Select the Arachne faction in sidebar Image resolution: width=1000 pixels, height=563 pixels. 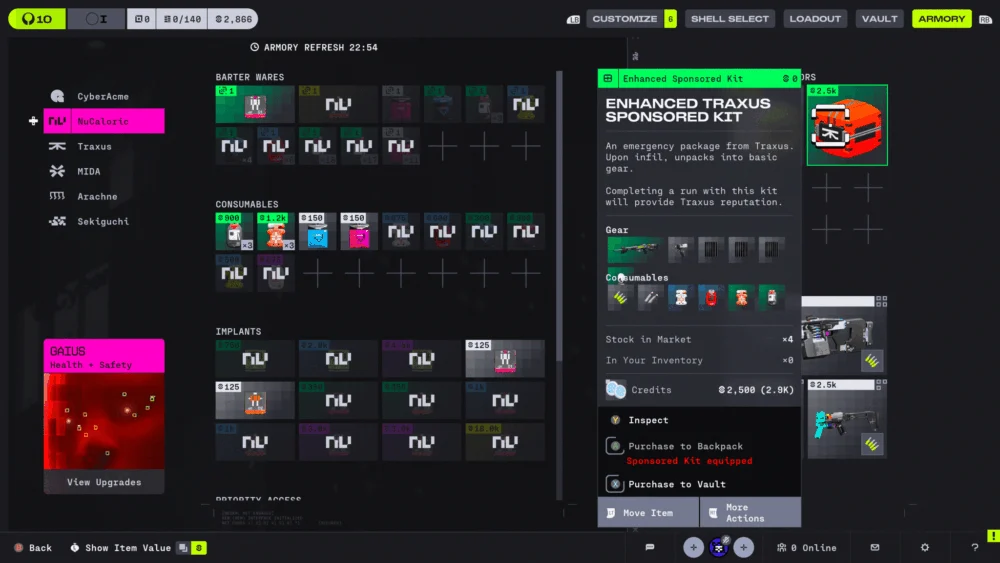point(96,197)
